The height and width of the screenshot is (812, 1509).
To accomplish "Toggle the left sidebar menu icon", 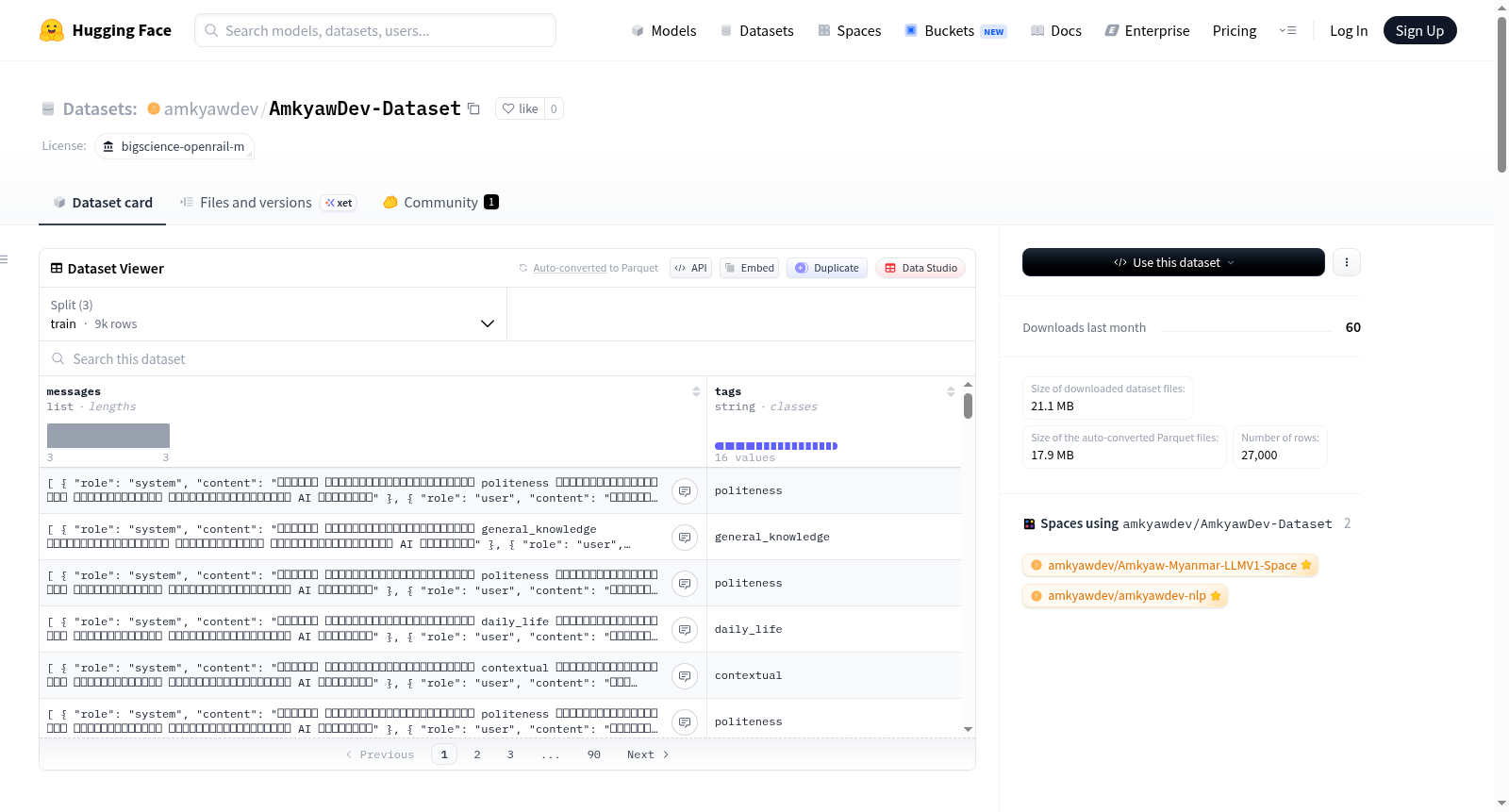I will point(4,259).
